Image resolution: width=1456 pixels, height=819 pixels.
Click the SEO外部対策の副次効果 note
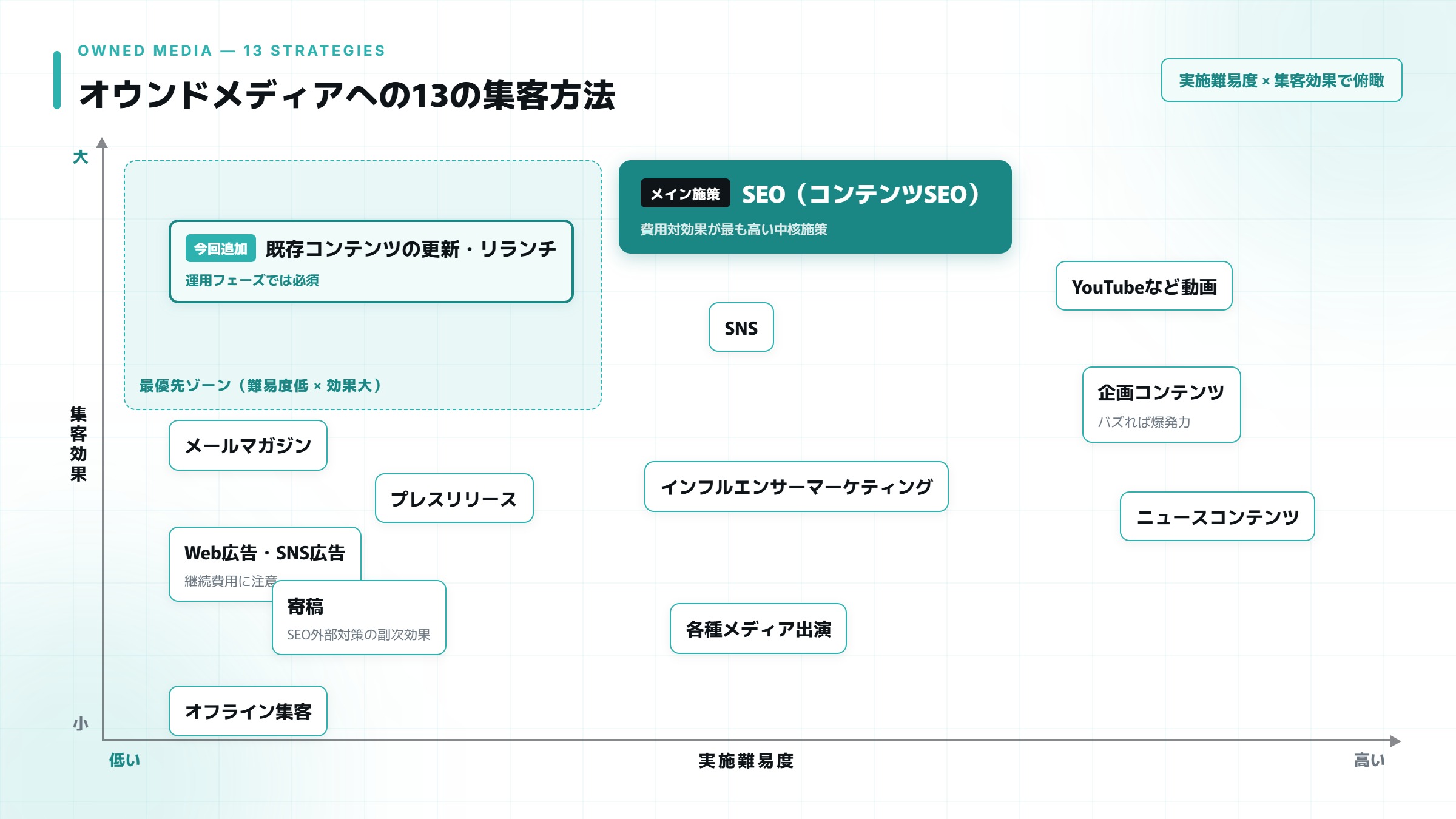[359, 635]
